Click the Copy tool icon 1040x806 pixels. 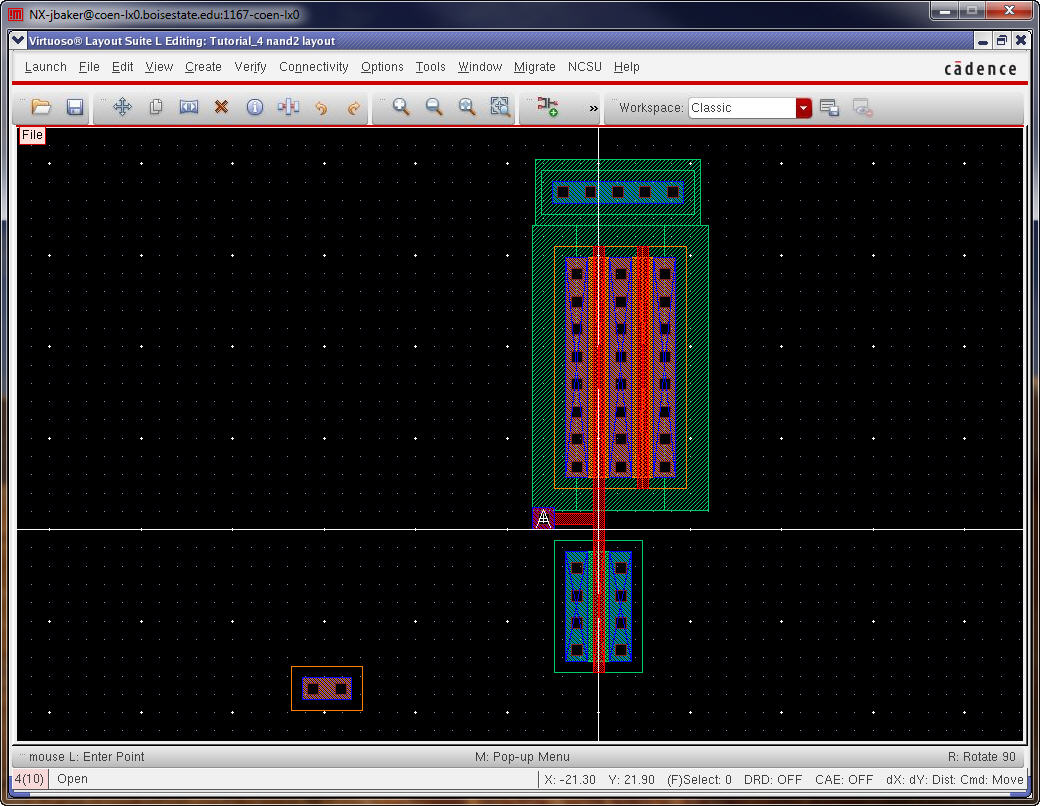156,107
